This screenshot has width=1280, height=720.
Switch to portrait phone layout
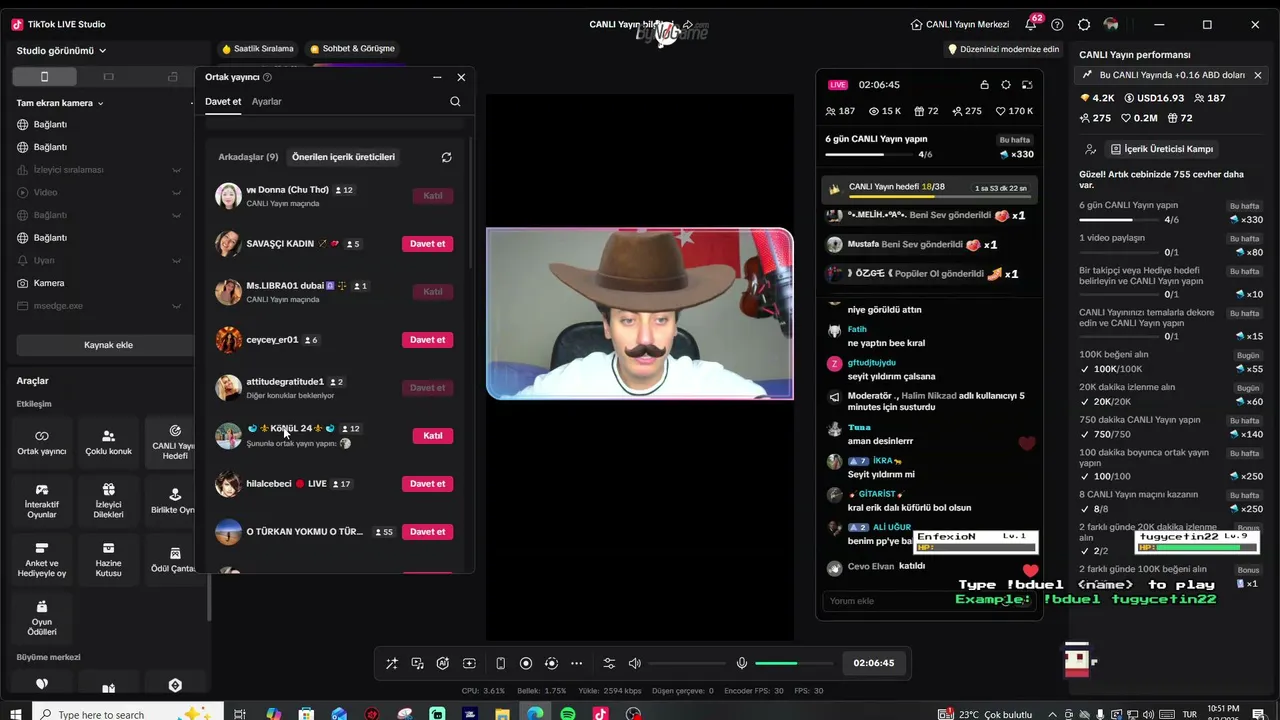44,77
